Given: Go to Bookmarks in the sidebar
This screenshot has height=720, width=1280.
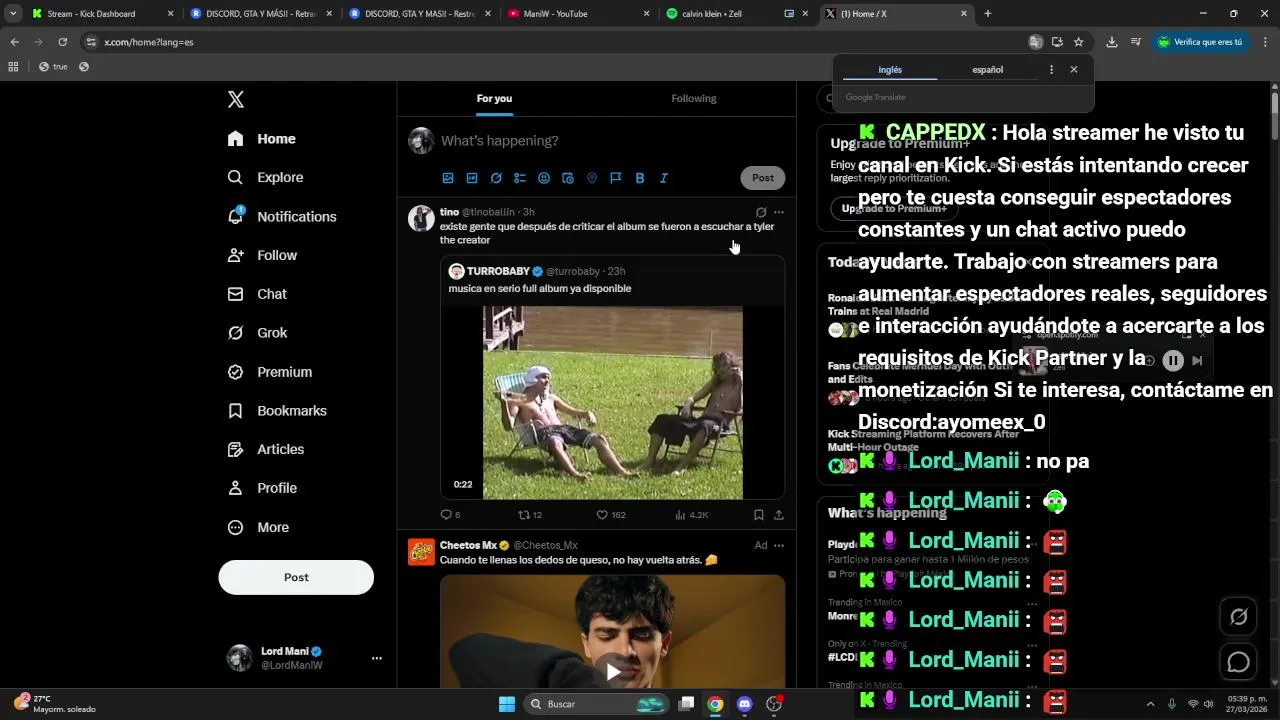Looking at the screenshot, I should click(x=277, y=410).
